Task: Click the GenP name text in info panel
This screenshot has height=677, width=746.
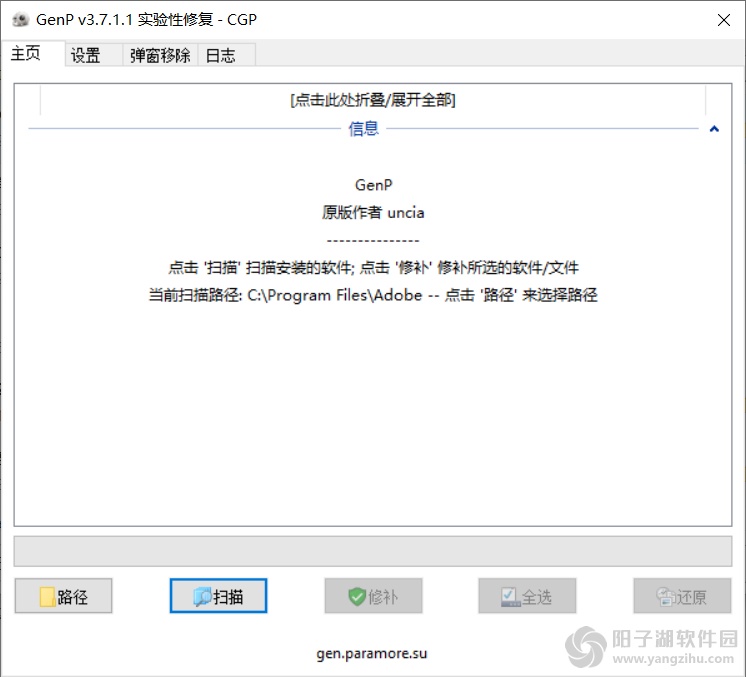Action: (x=373, y=185)
